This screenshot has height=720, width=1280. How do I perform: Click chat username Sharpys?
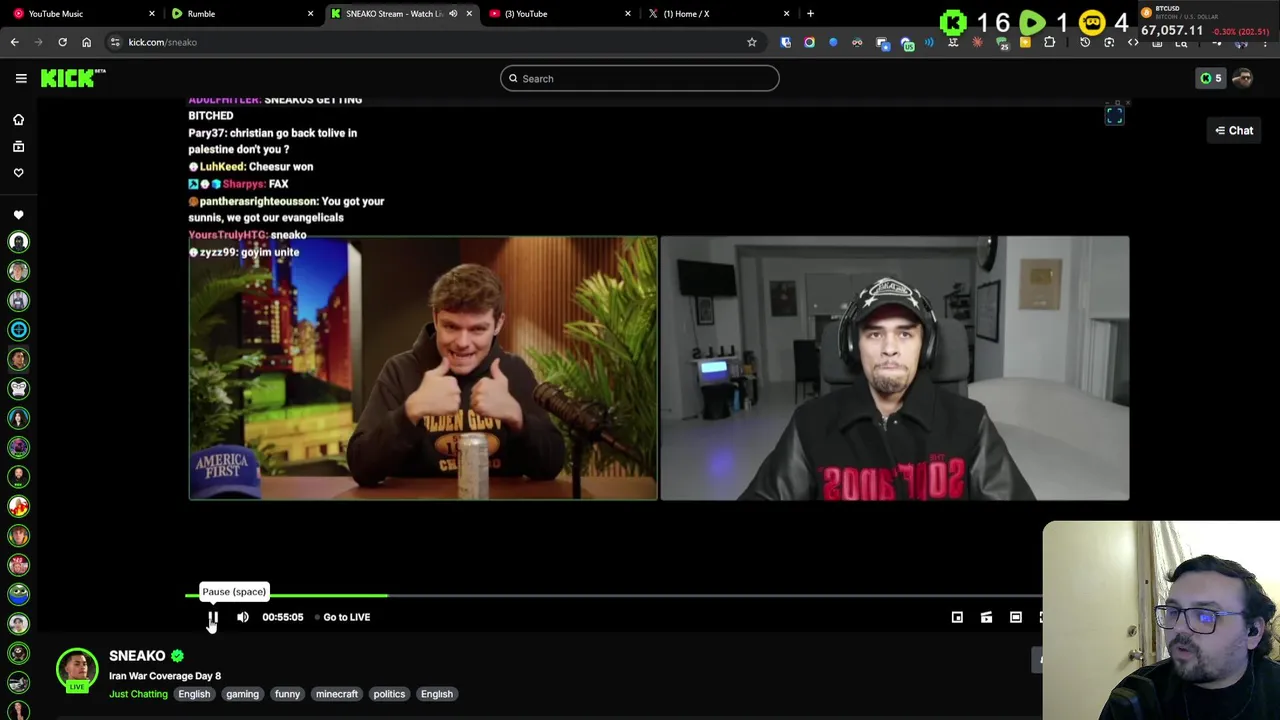(243, 184)
